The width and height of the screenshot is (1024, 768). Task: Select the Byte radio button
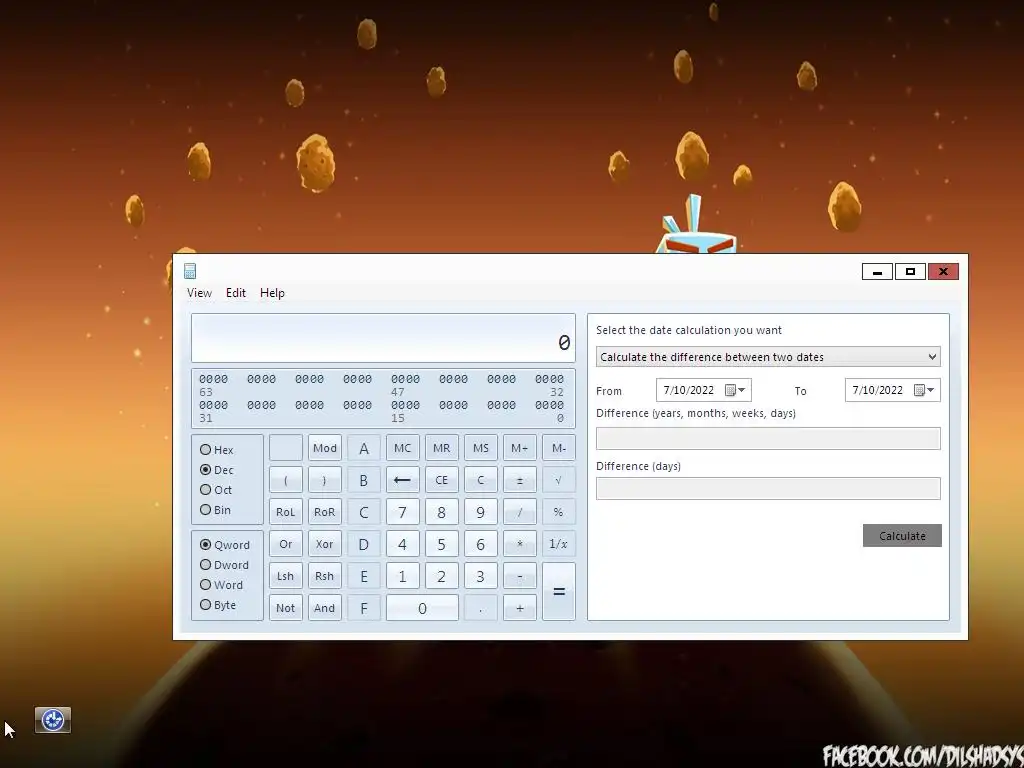click(206, 605)
